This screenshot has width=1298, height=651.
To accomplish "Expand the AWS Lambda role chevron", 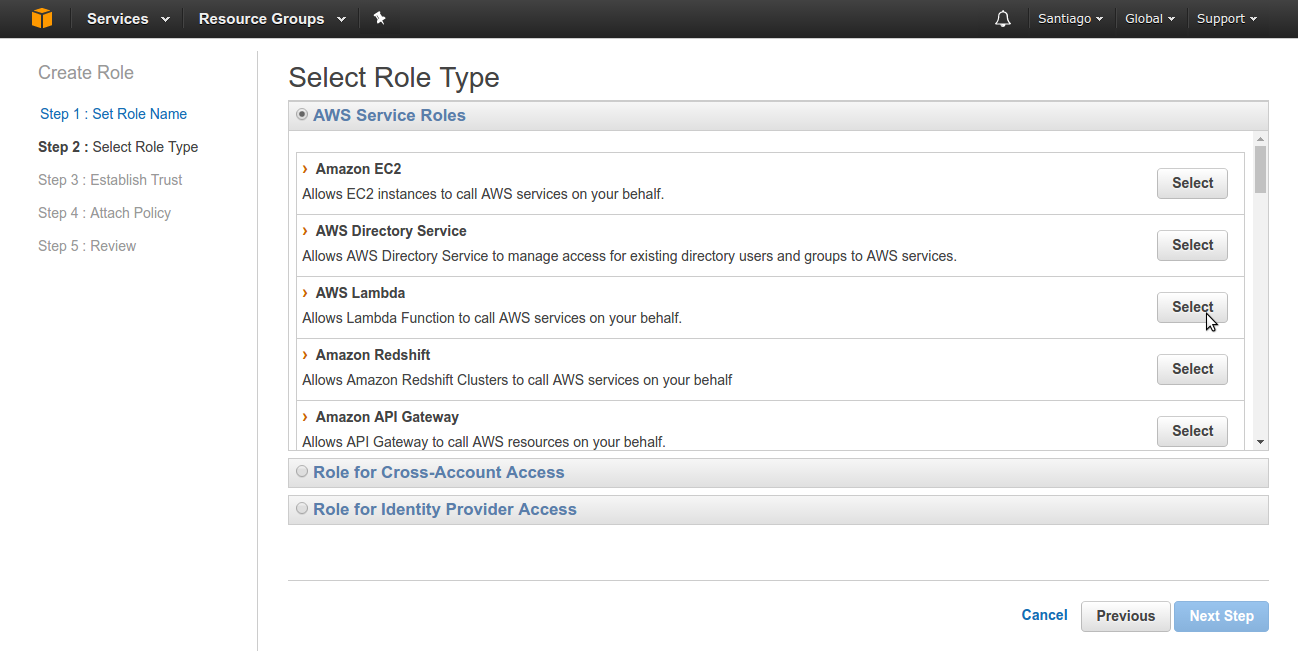I will (x=305, y=293).
